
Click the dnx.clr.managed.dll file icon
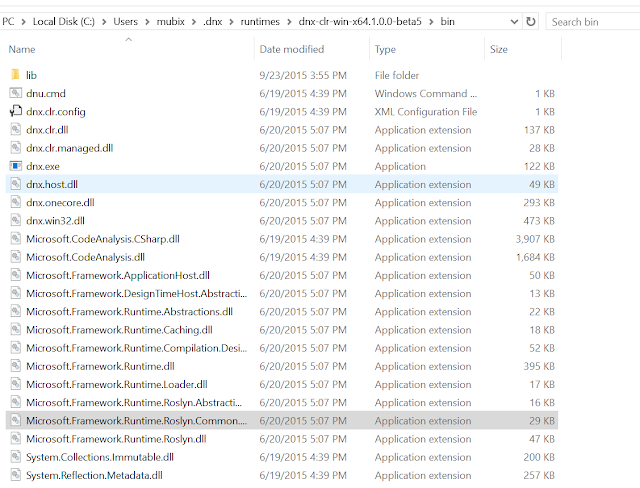[x=16, y=148]
